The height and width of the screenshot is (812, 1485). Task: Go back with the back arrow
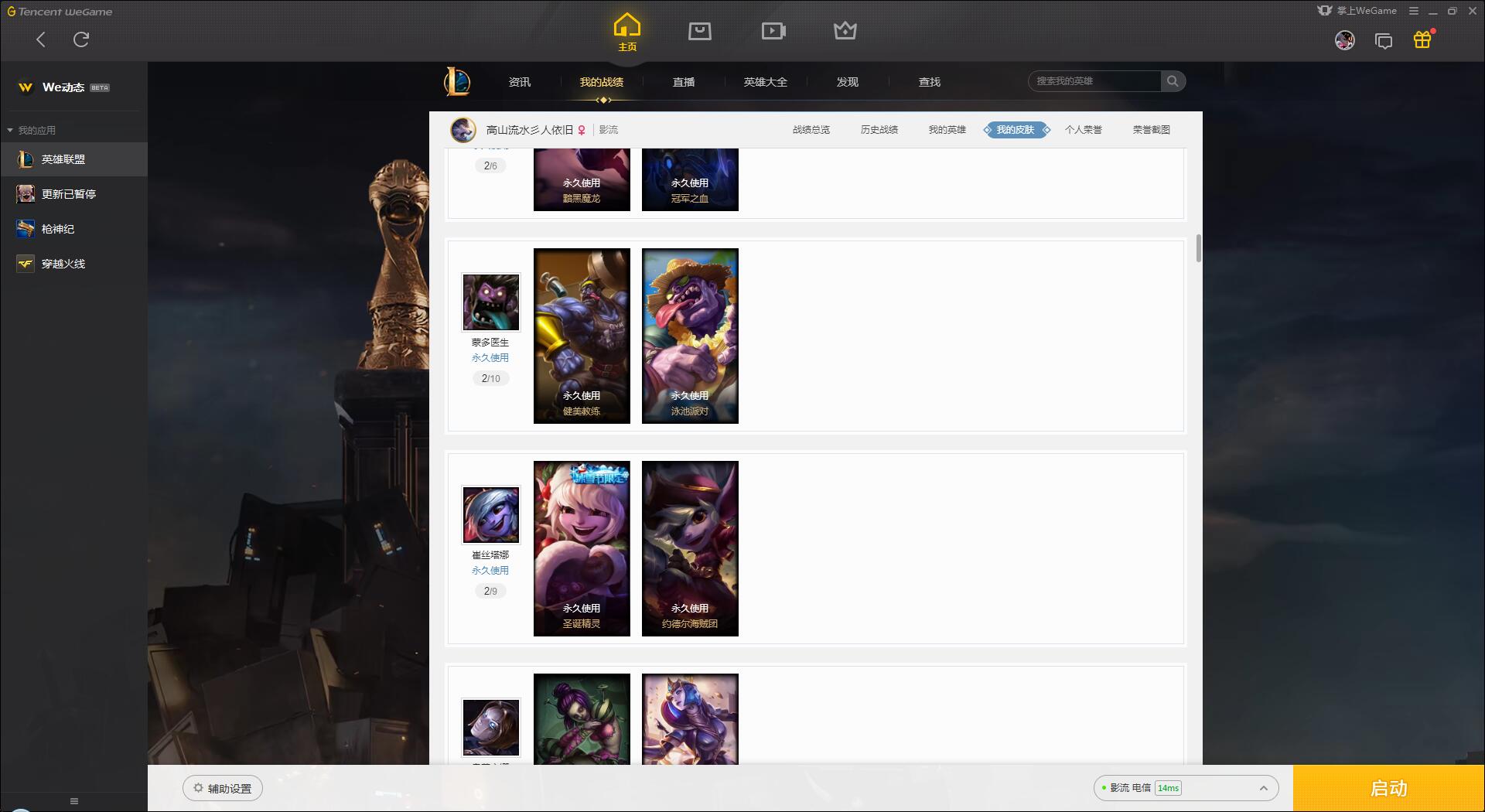41,39
